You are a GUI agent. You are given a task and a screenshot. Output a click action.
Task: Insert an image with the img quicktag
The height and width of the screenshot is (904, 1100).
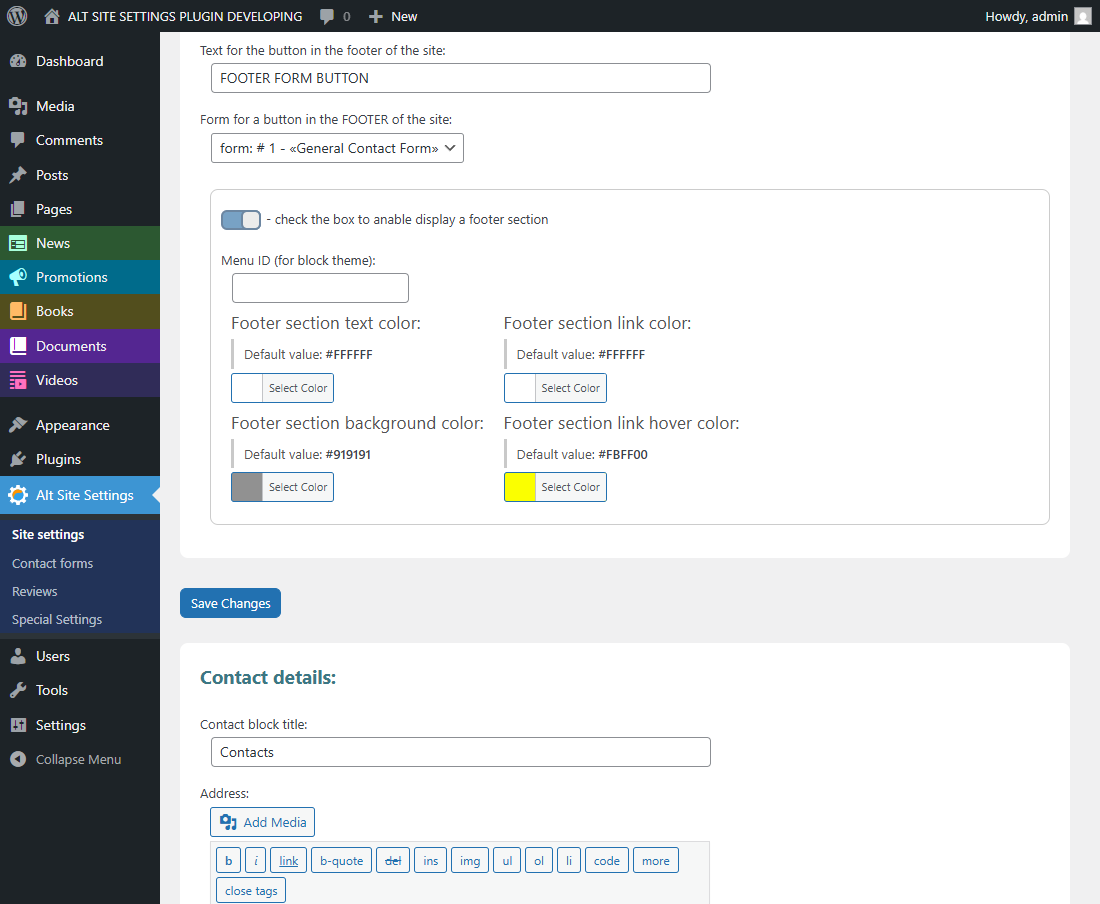coord(469,860)
